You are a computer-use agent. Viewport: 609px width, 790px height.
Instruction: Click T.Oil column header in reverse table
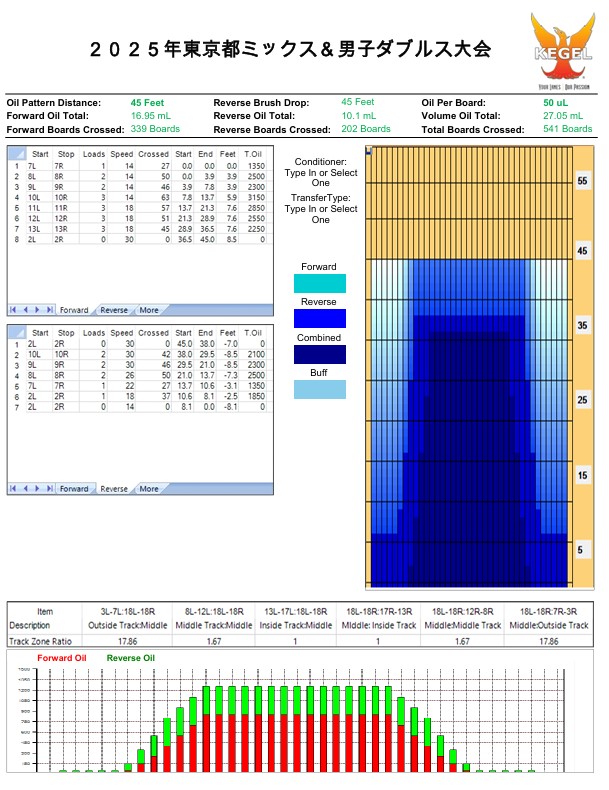[253, 333]
